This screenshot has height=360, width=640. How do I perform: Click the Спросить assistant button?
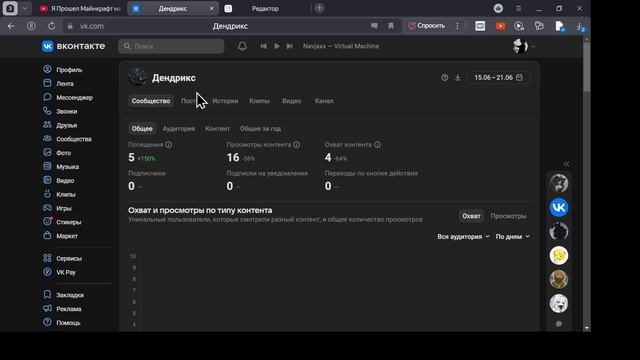(x=427, y=26)
